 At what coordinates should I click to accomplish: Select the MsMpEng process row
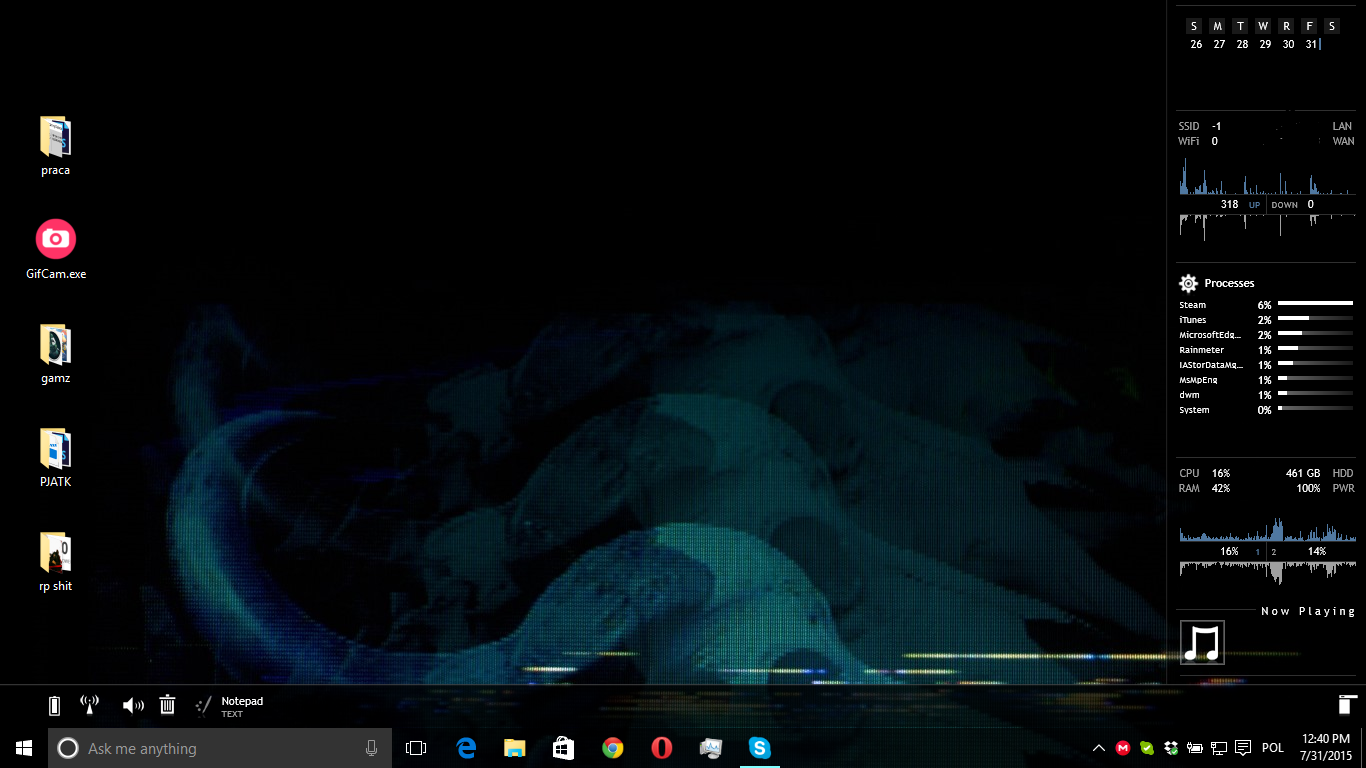[1266, 379]
